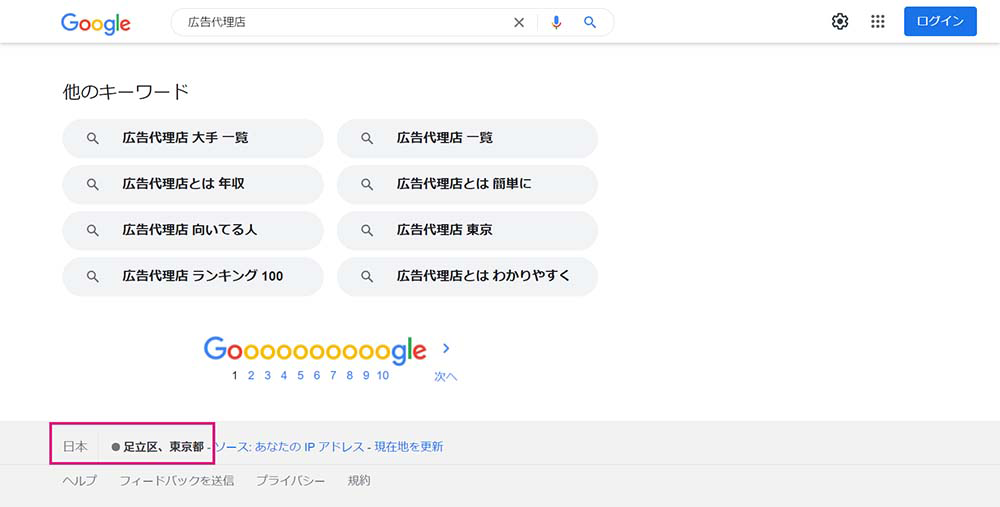Screen dimensions: 1000x507
Task: Click the 日本 country label in footer
Action: tap(75, 447)
